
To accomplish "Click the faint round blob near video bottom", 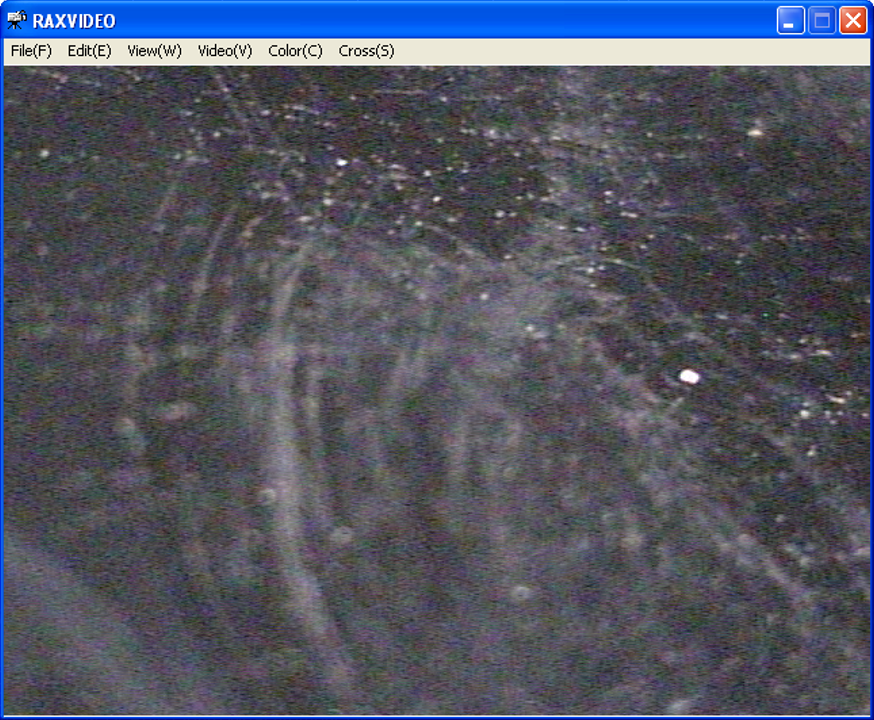I will pyautogui.click(x=520, y=593).
